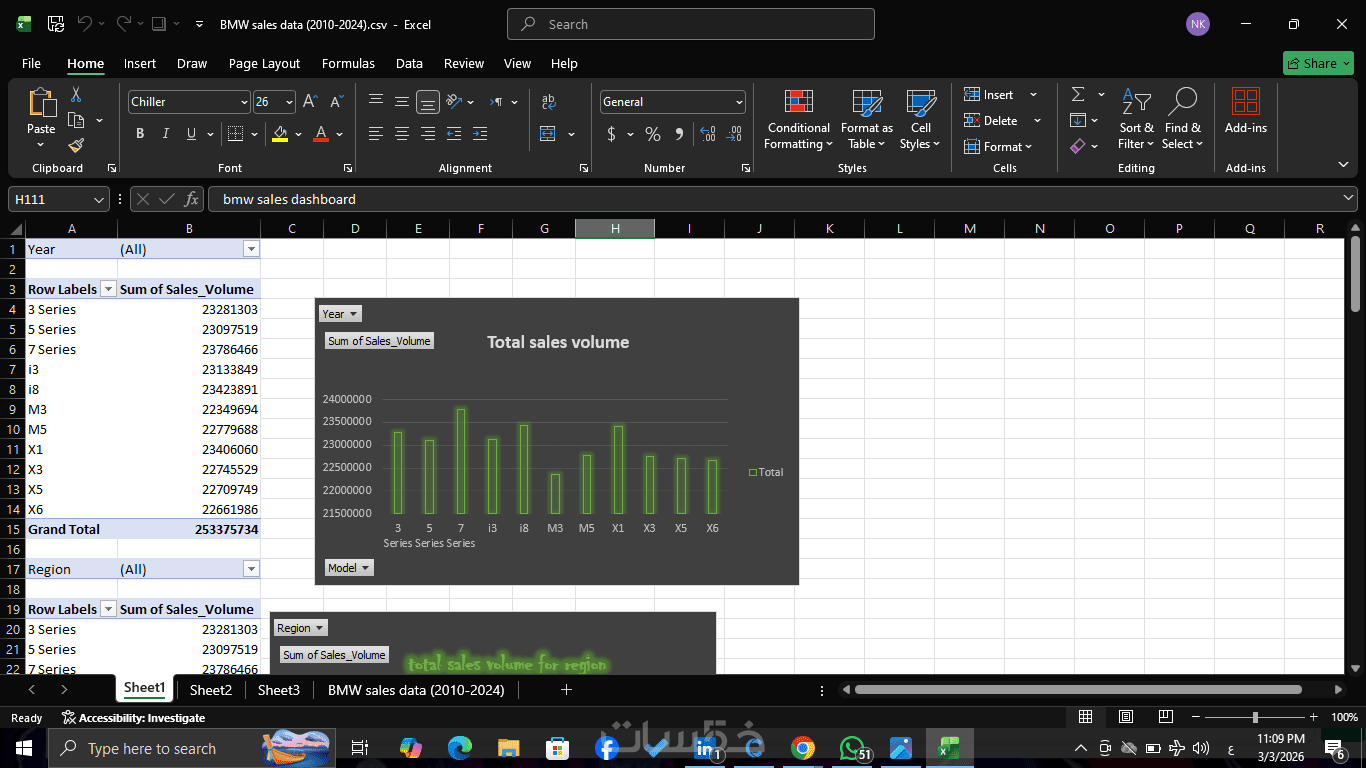Align text to the right

click(428, 134)
